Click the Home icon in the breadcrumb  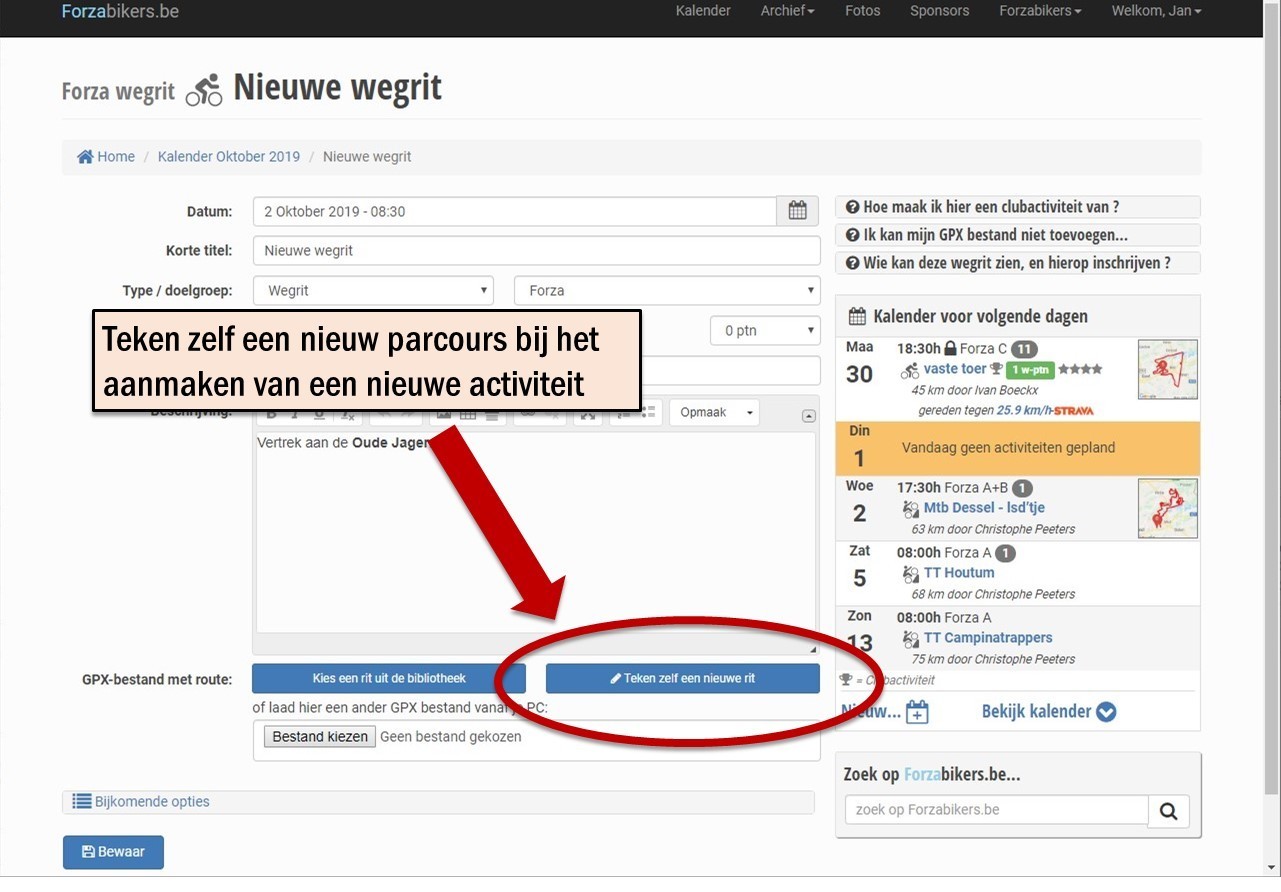point(85,157)
